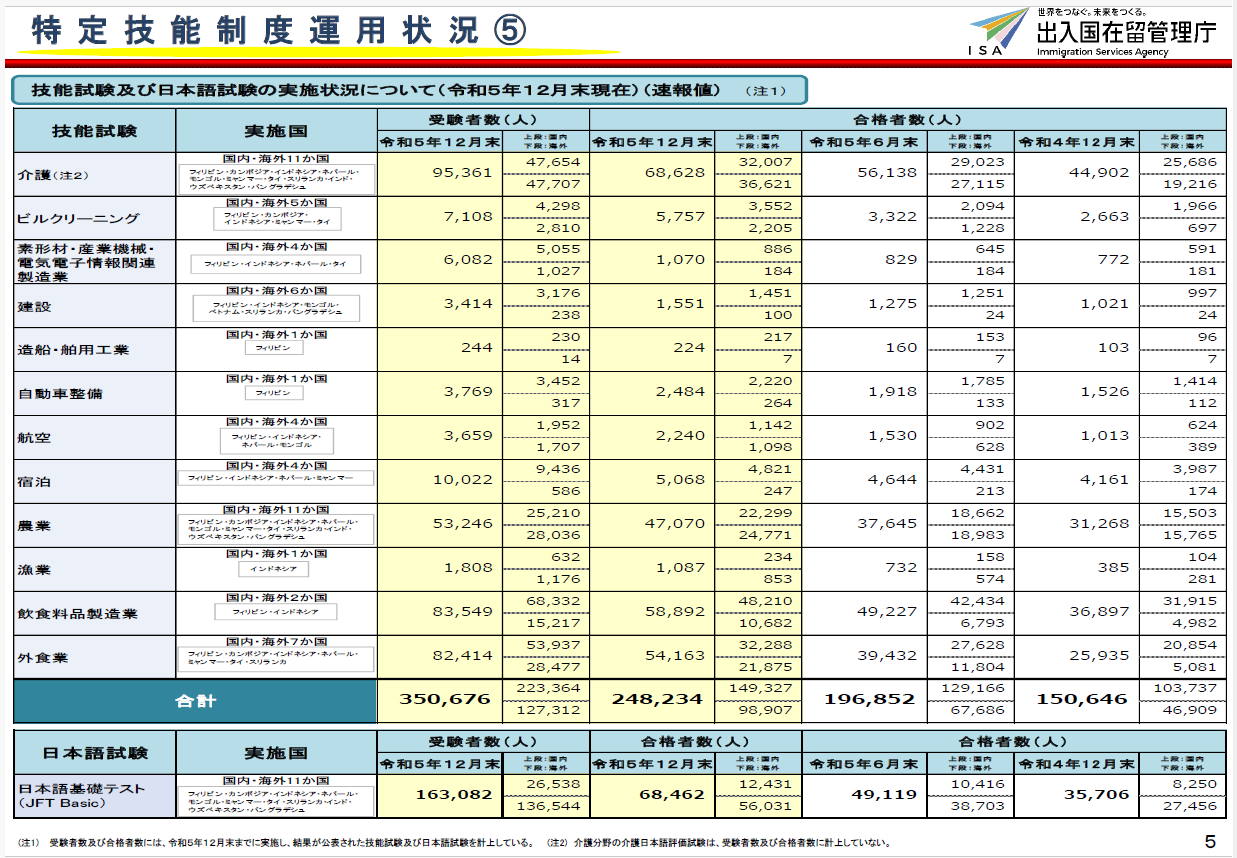
Task: Click the 造船・舶用工業 passer count 224
Action: 689,347
